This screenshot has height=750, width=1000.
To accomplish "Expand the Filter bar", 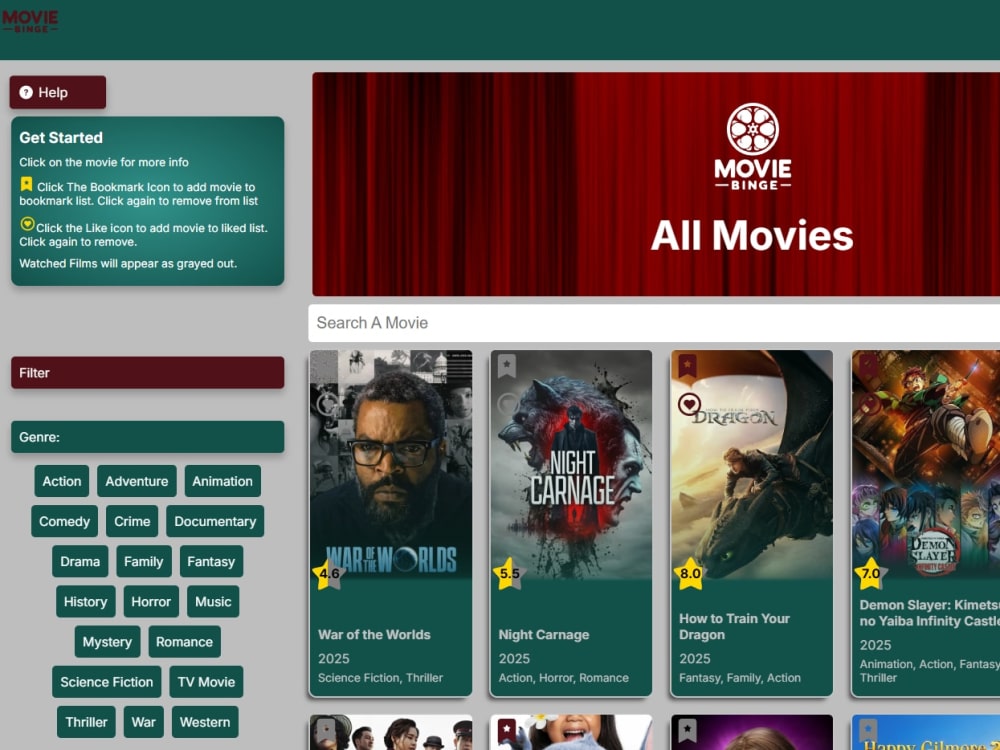I will [x=147, y=372].
